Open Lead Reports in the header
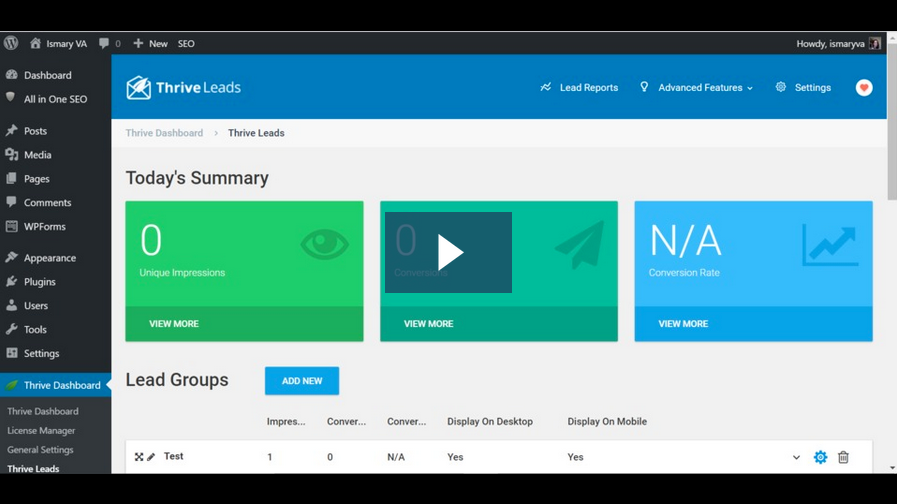 pos(579,88)
